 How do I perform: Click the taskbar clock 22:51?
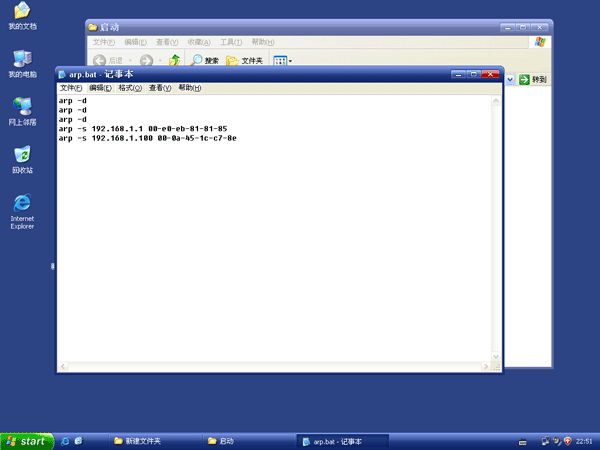584,442
